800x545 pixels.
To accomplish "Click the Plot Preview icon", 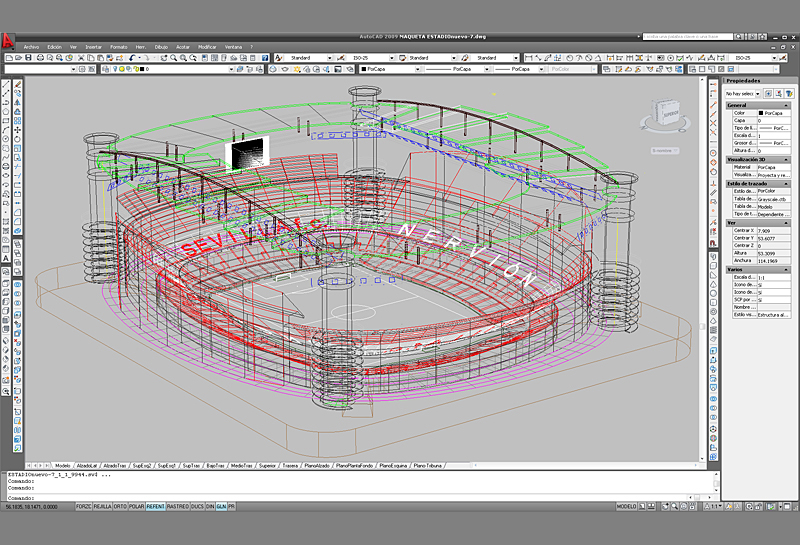I will pos(50,58).
